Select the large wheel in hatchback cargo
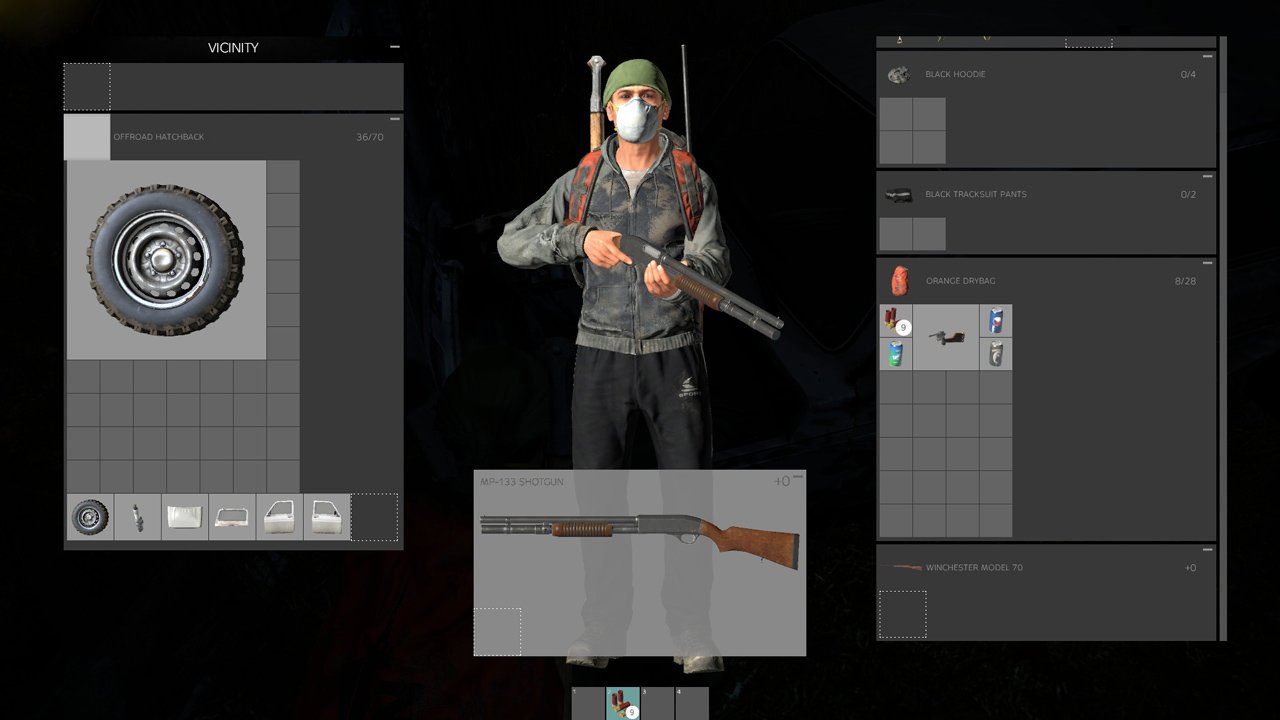The width and height of the screenshot is (1280, 720). [166, 260]
